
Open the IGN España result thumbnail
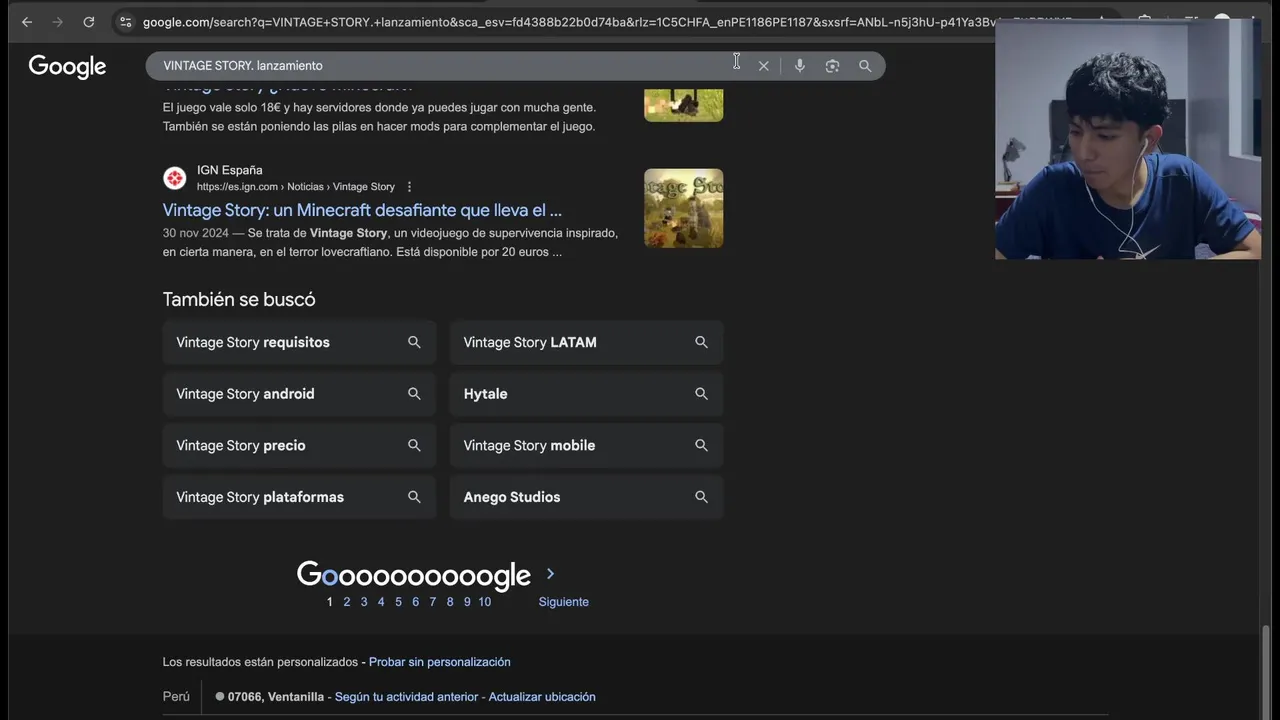(x=683, y=208)
